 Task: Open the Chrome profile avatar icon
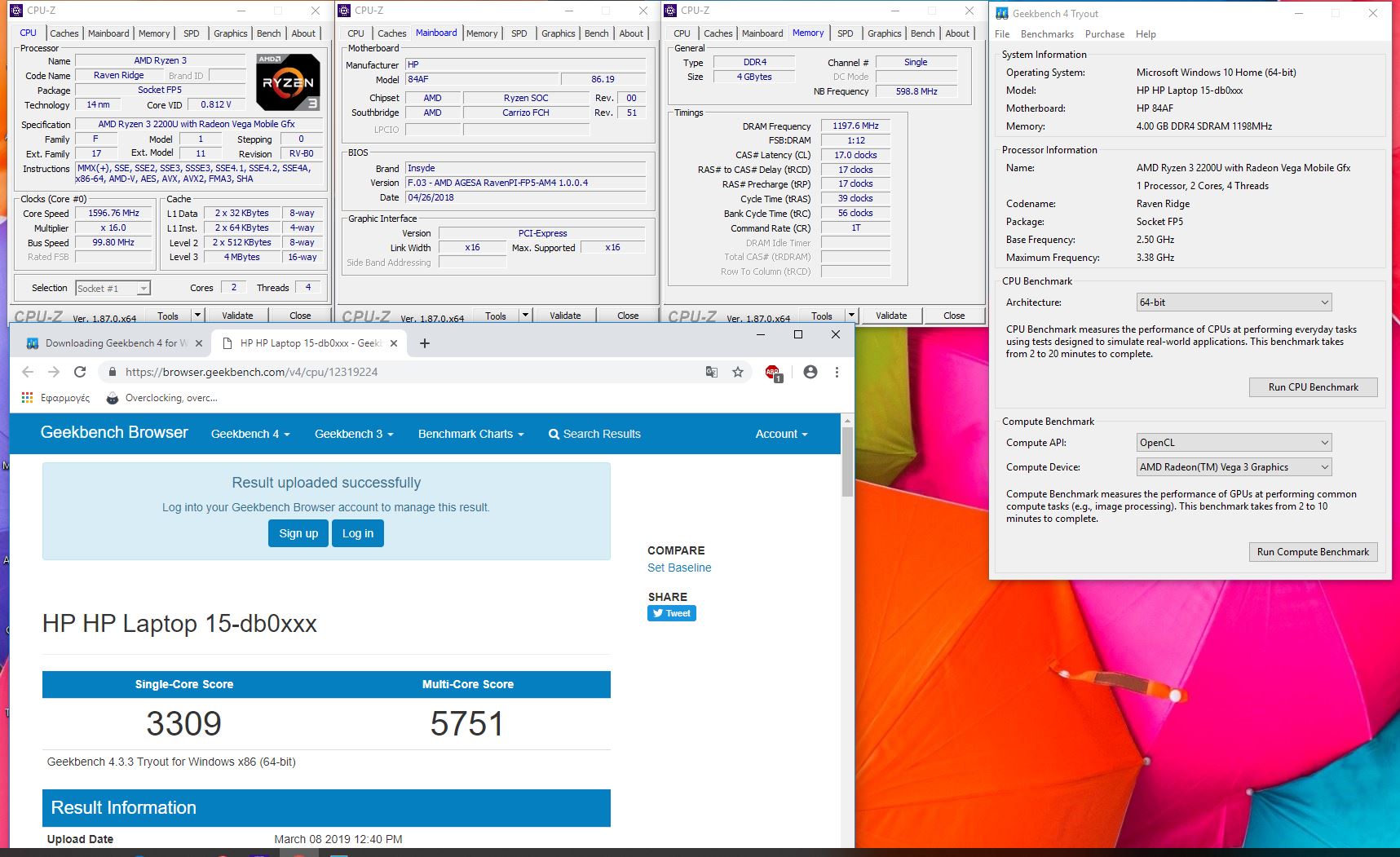tap(810, 372)
